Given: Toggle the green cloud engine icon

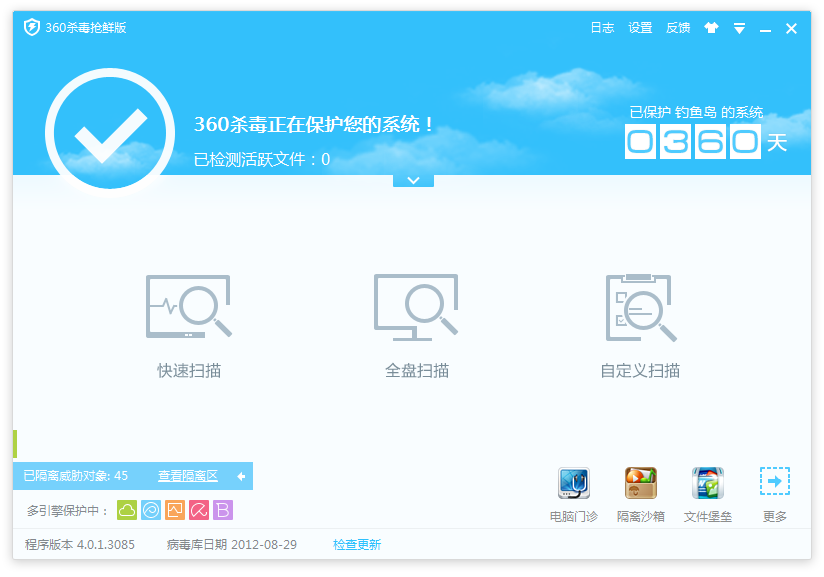Looking at the screenshot, I should [x=127, y=510].
